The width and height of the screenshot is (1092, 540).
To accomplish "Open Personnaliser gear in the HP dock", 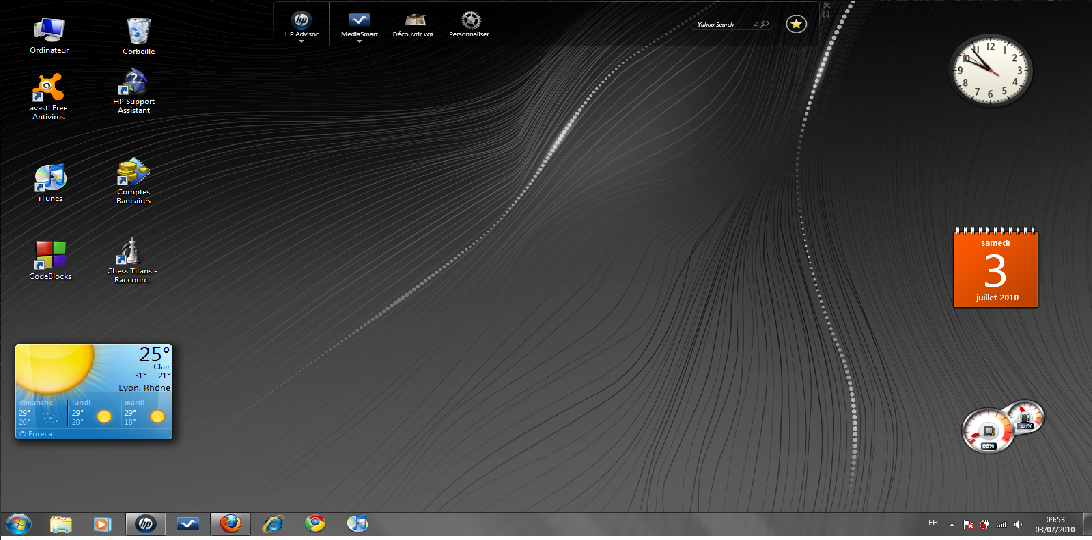I will (469, 22).
